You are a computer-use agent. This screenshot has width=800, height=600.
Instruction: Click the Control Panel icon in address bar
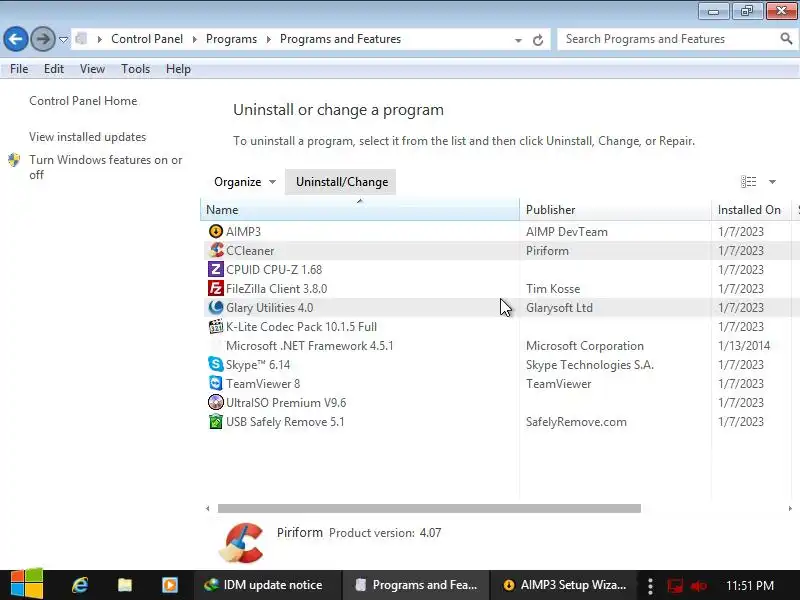(81, 39)
